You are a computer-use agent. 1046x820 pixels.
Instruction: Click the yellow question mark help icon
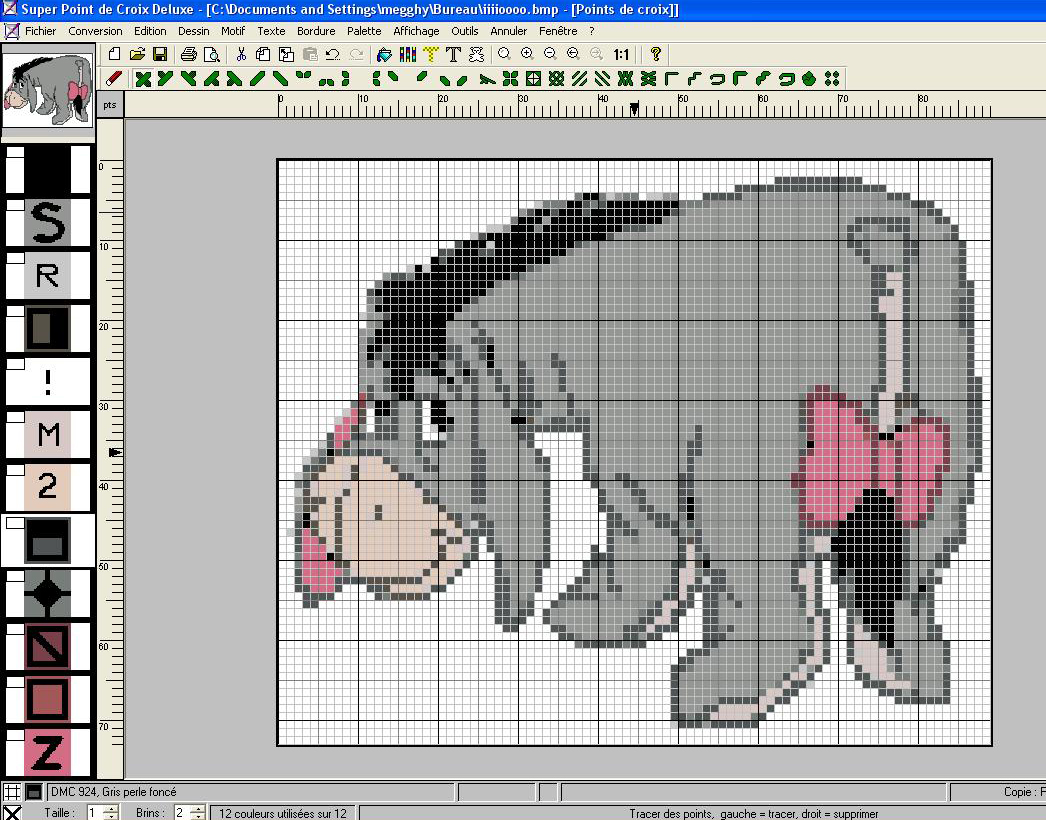655,54
